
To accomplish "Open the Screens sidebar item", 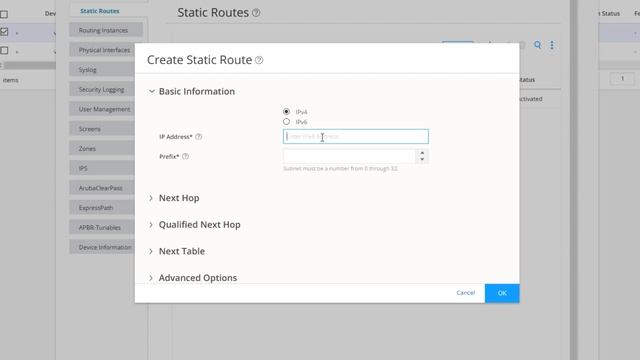I will click(102, 129).
